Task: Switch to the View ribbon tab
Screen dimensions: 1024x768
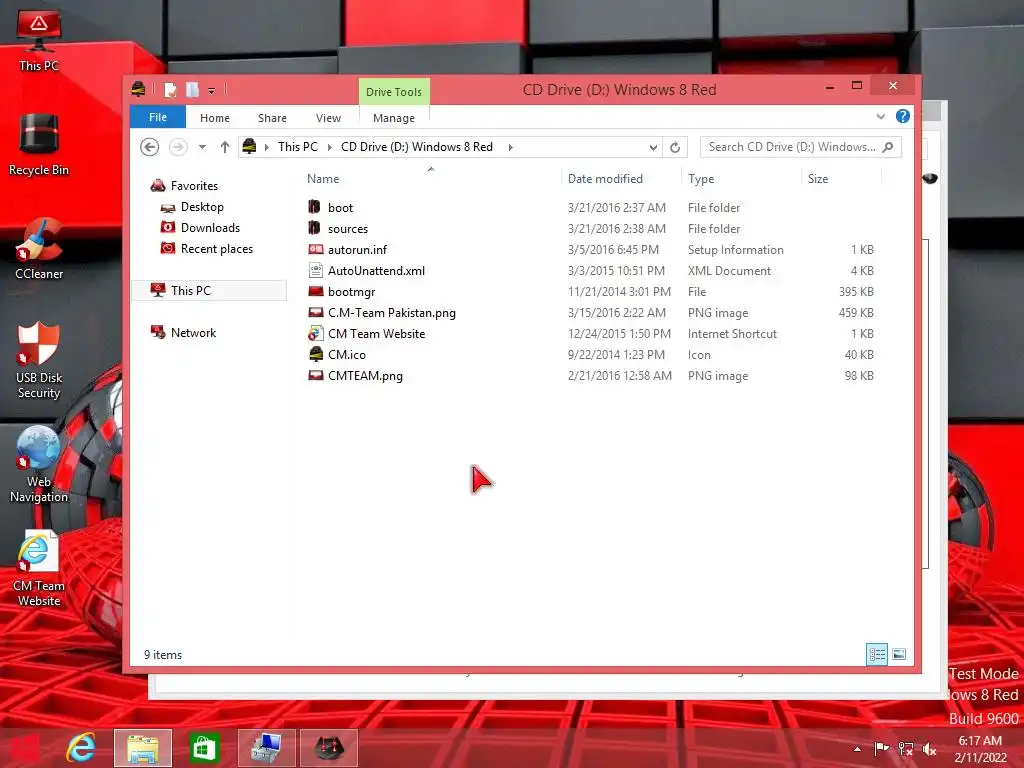Action: click(x=328, y=118)
